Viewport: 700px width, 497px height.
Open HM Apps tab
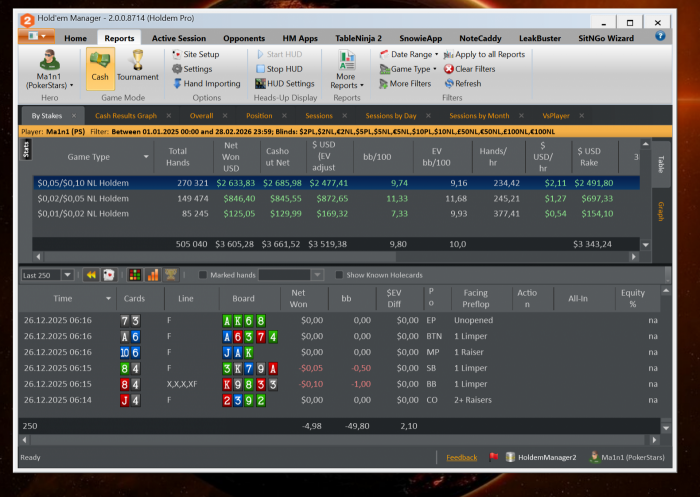[x=300, y=38]
